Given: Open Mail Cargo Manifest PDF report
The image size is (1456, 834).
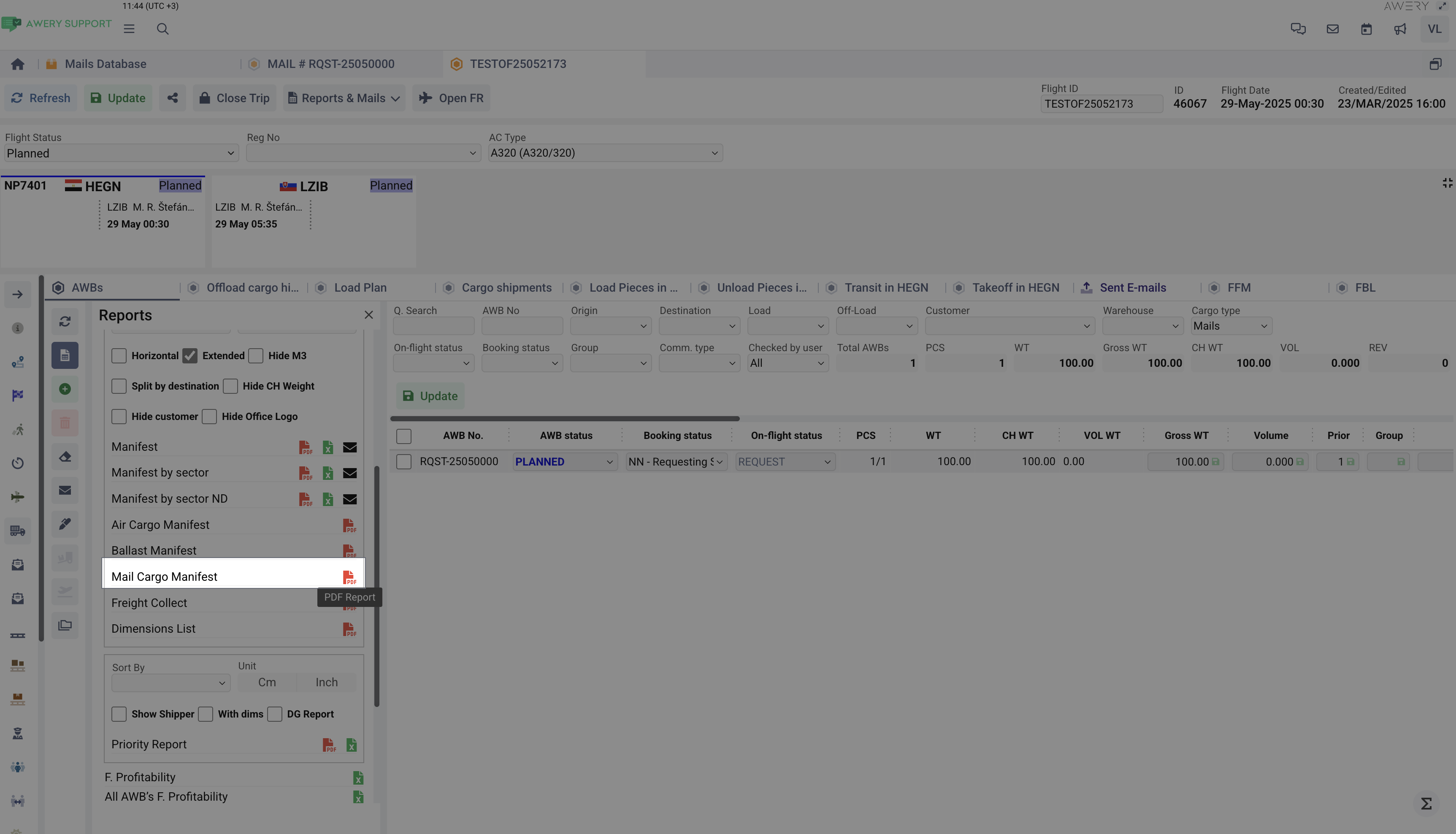Looking at the screenshot, I should 349,577.
